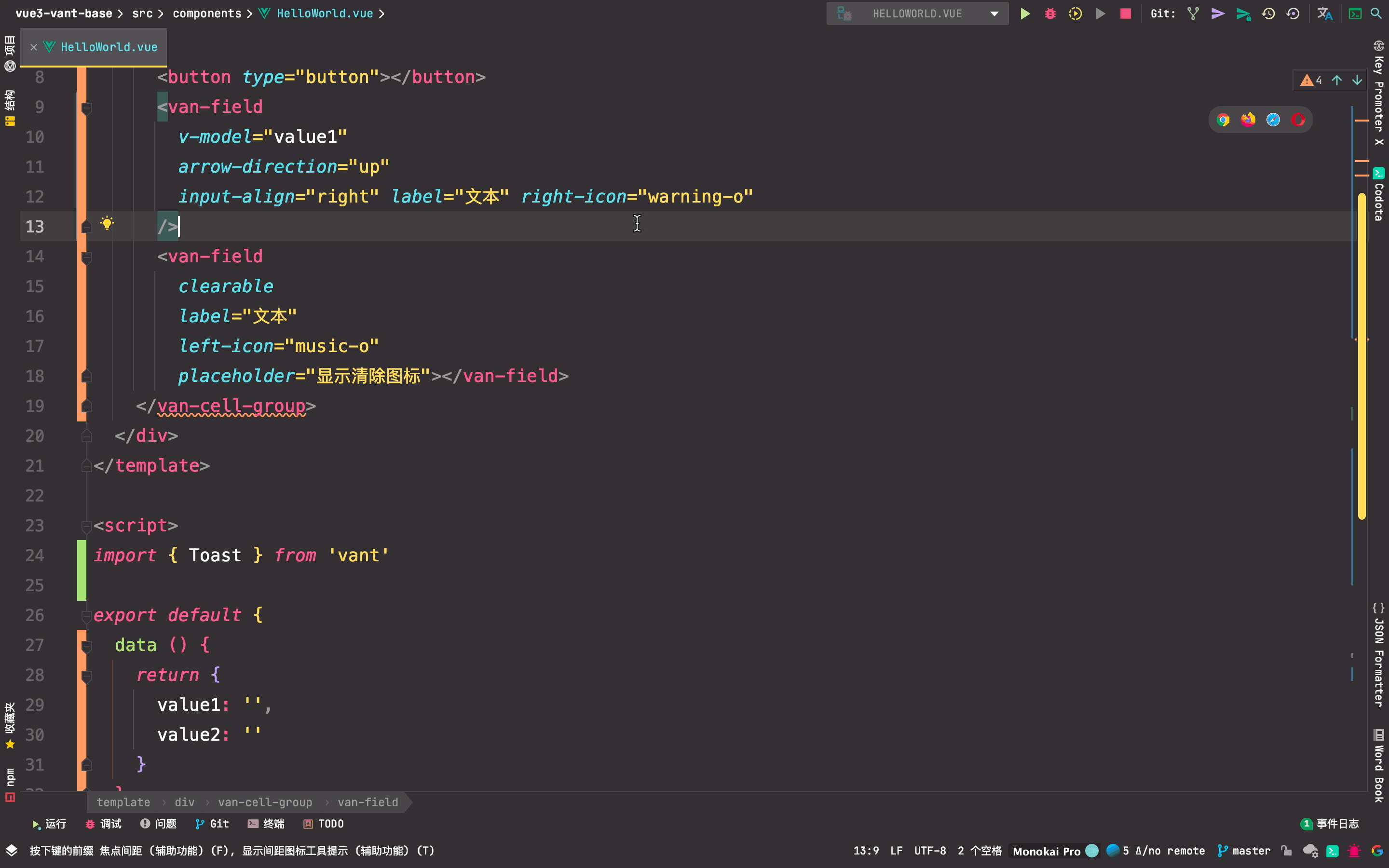The height and width of the screenshot is (868, 1389).
Task: Start debugging with the bug icon
Action: [x=1050, y=13]
